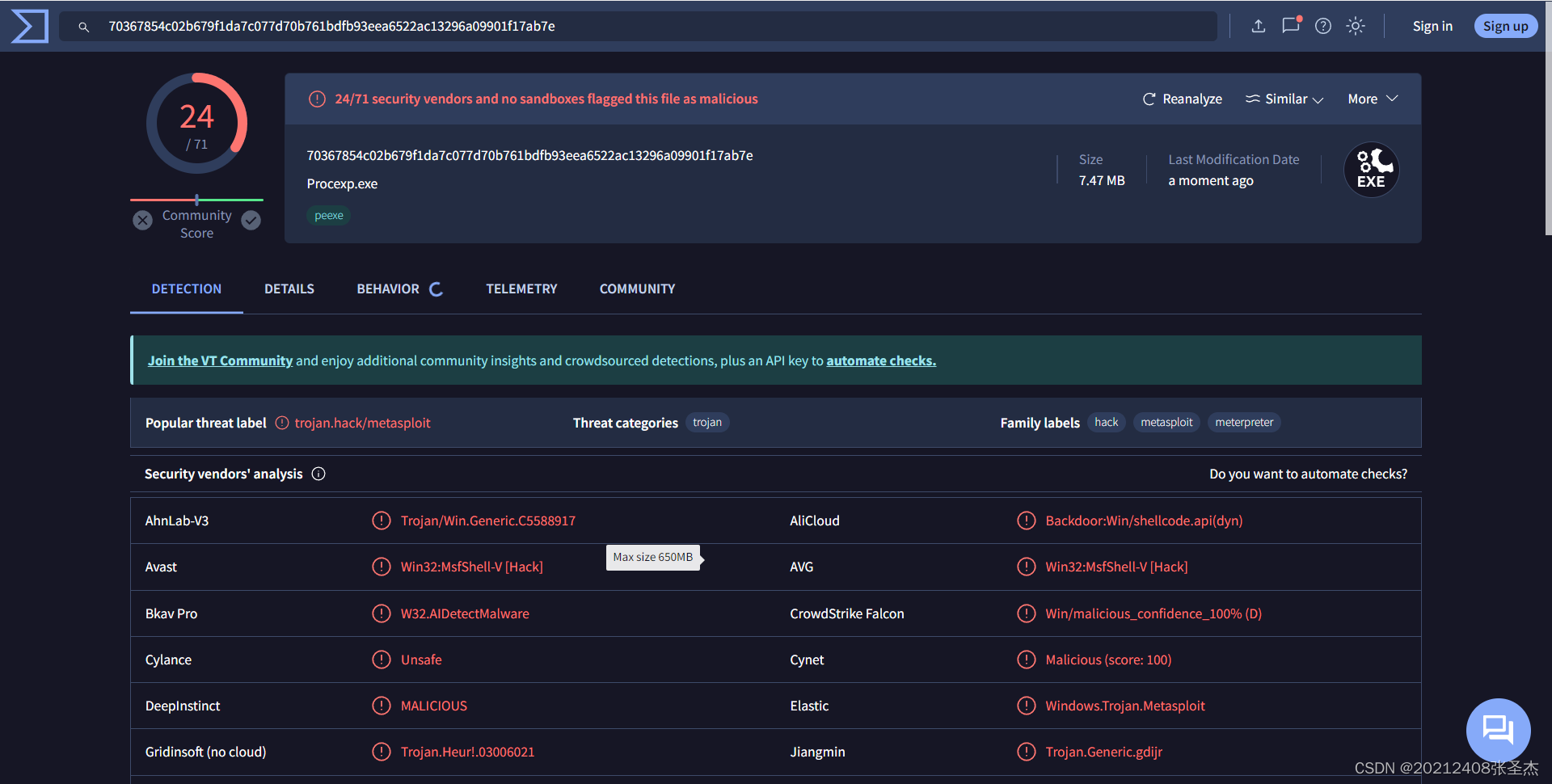Image resolution: width=1552 pixels, height=784 pixels.
Task: Click the hack family label
Action: (1107, 422)
